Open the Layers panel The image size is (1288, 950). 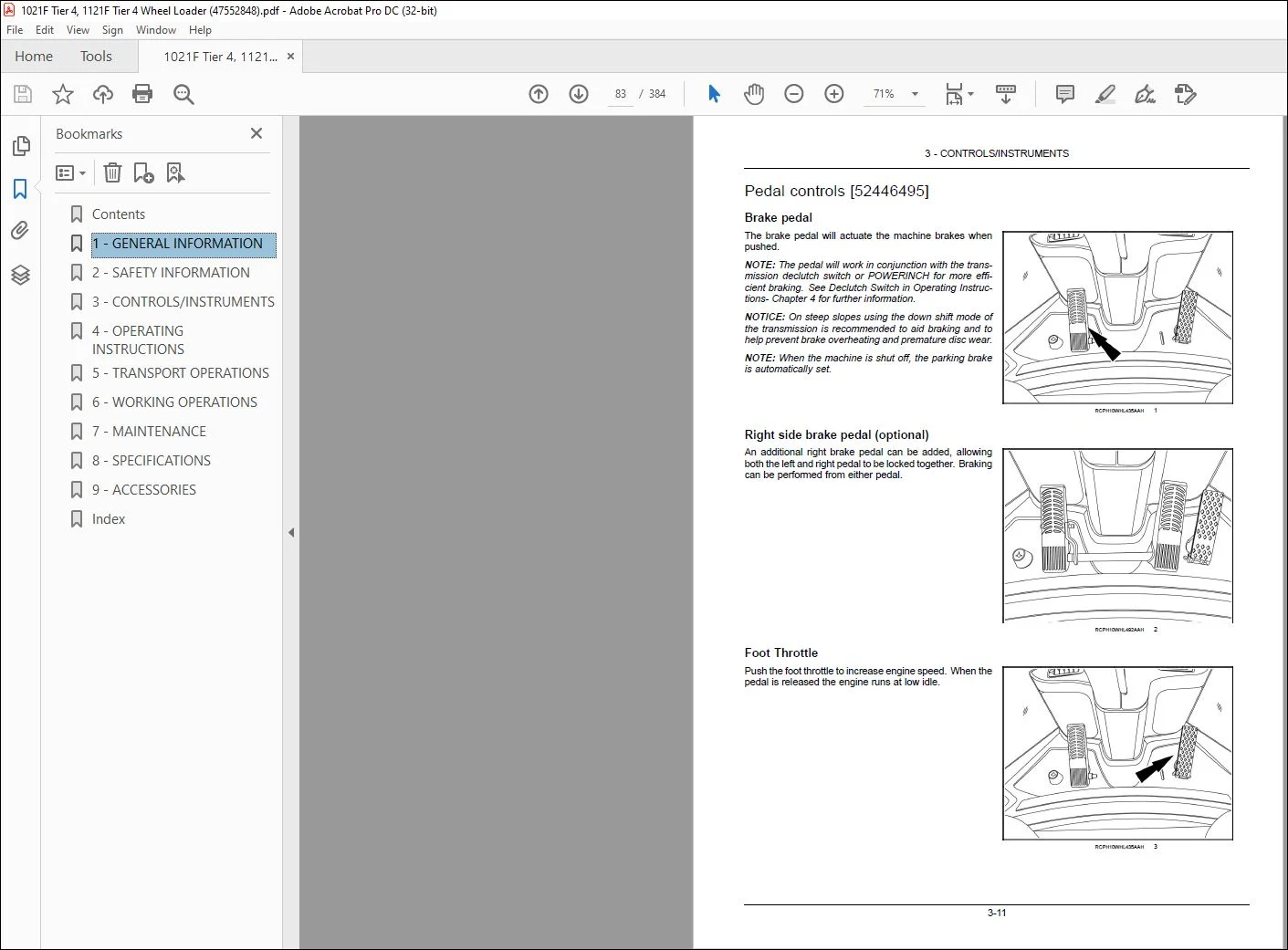pos(20,275)
